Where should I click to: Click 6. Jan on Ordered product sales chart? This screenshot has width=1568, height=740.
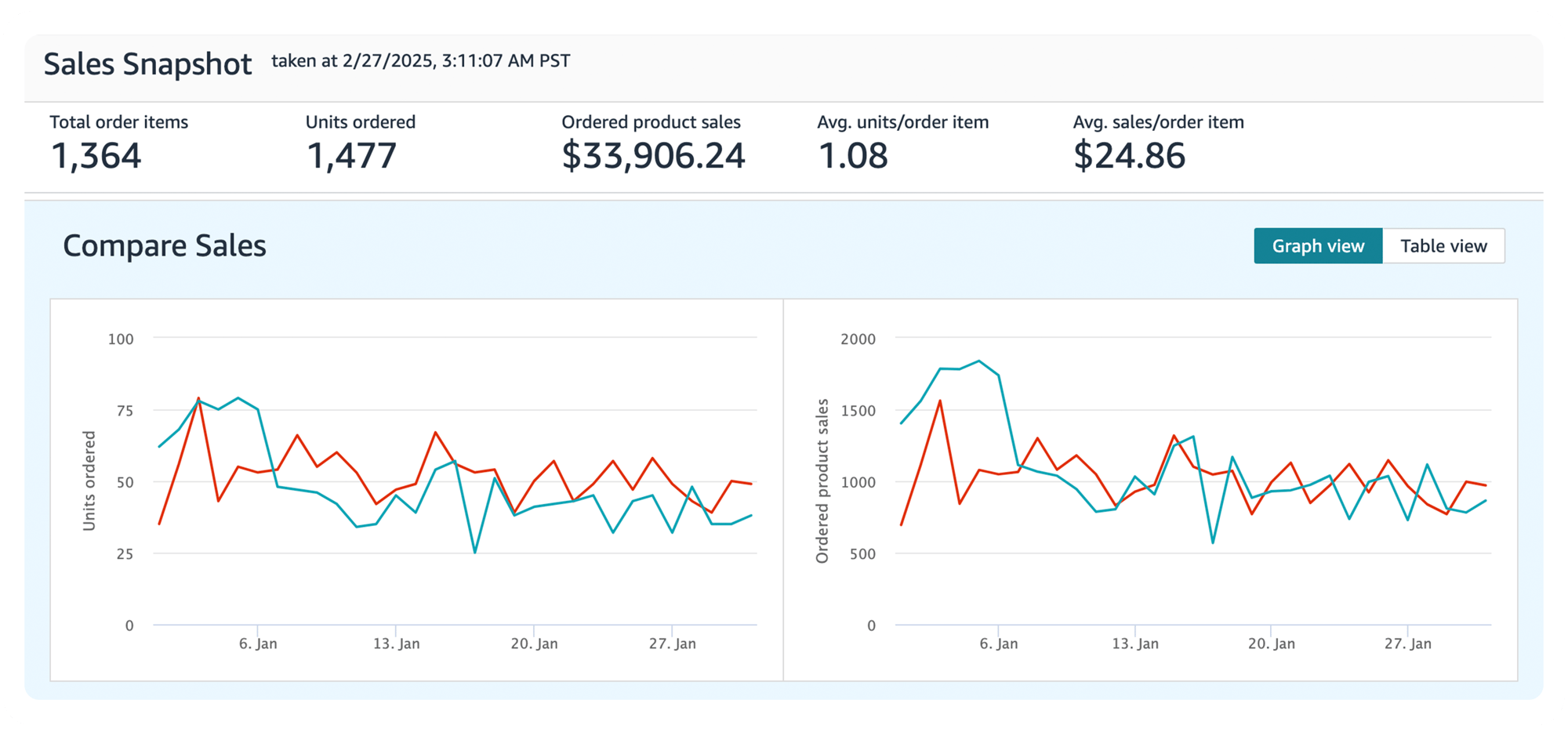pos(998,644)
